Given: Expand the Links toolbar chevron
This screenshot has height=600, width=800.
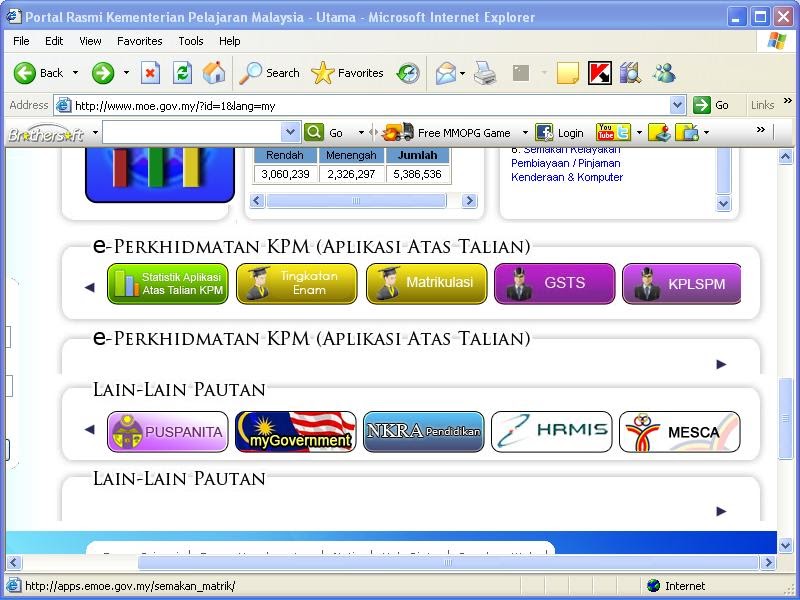Looking at the screenshot, I should pos(788,101).
